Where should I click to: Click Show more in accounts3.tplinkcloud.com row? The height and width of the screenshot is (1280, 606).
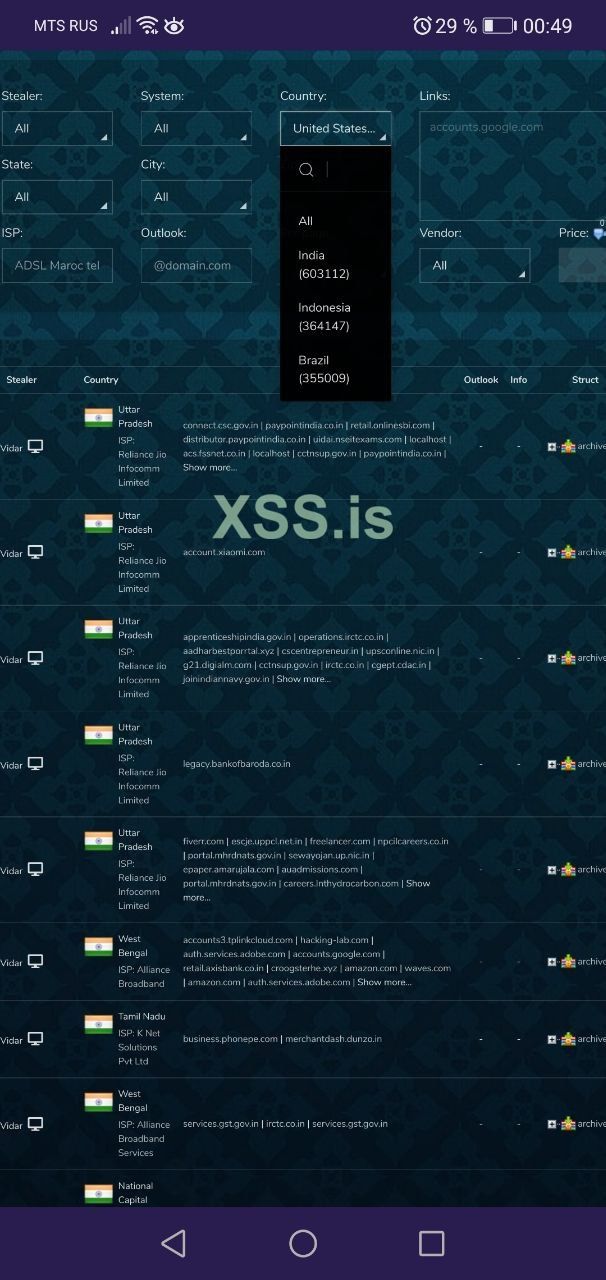[x=384, y=982]
